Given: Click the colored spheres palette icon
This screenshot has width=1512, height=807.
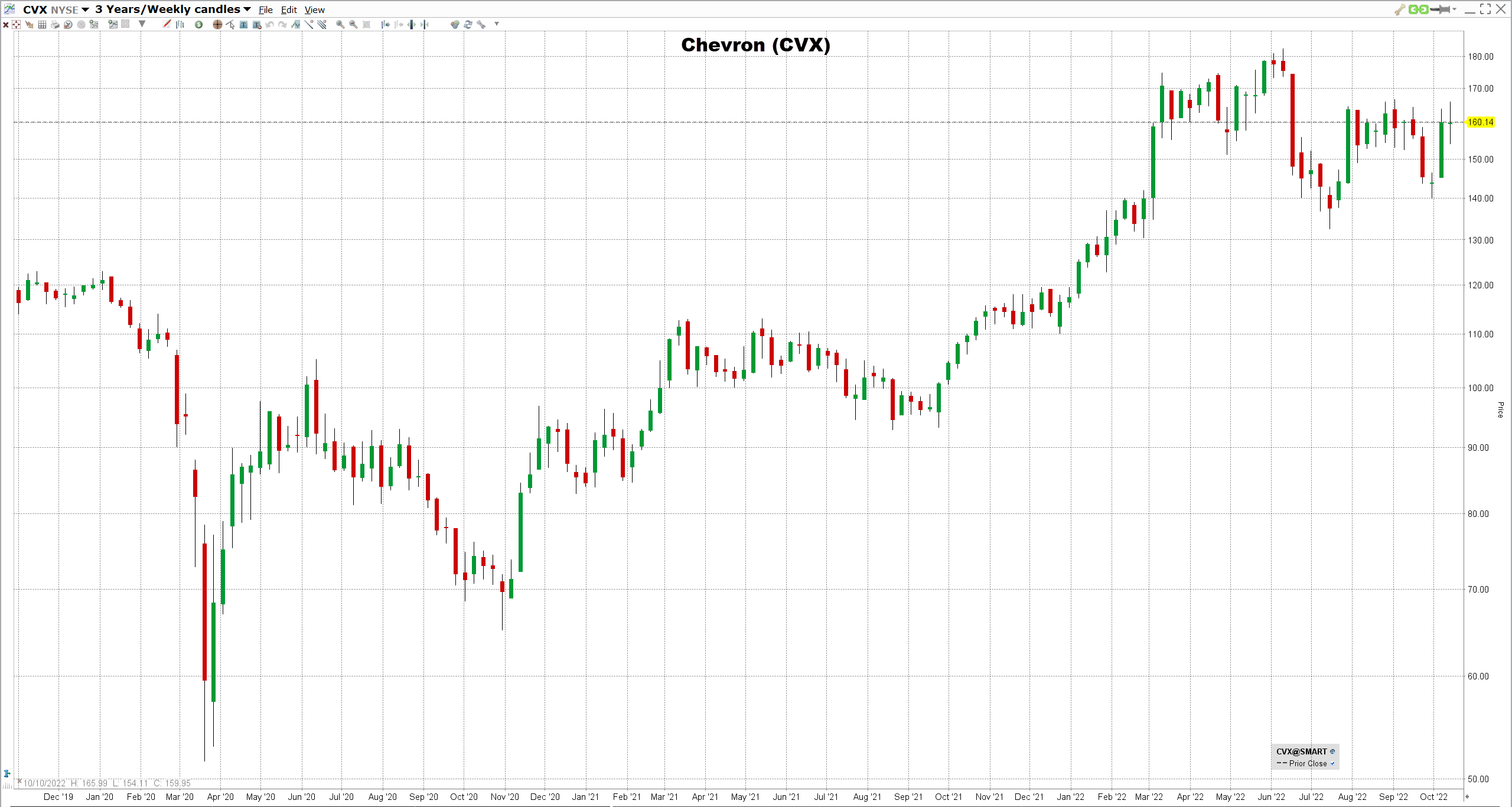Looking at the screenshot, I should [455, 25].
